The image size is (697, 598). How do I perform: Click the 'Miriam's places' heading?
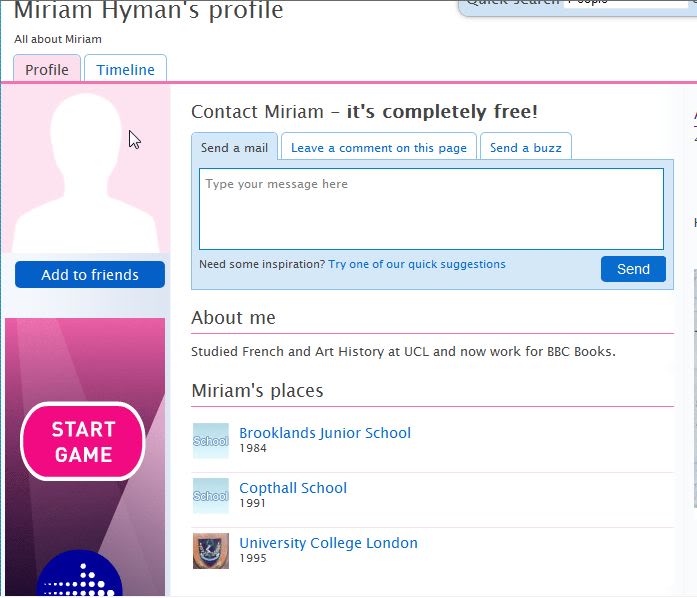click(257, 390)
